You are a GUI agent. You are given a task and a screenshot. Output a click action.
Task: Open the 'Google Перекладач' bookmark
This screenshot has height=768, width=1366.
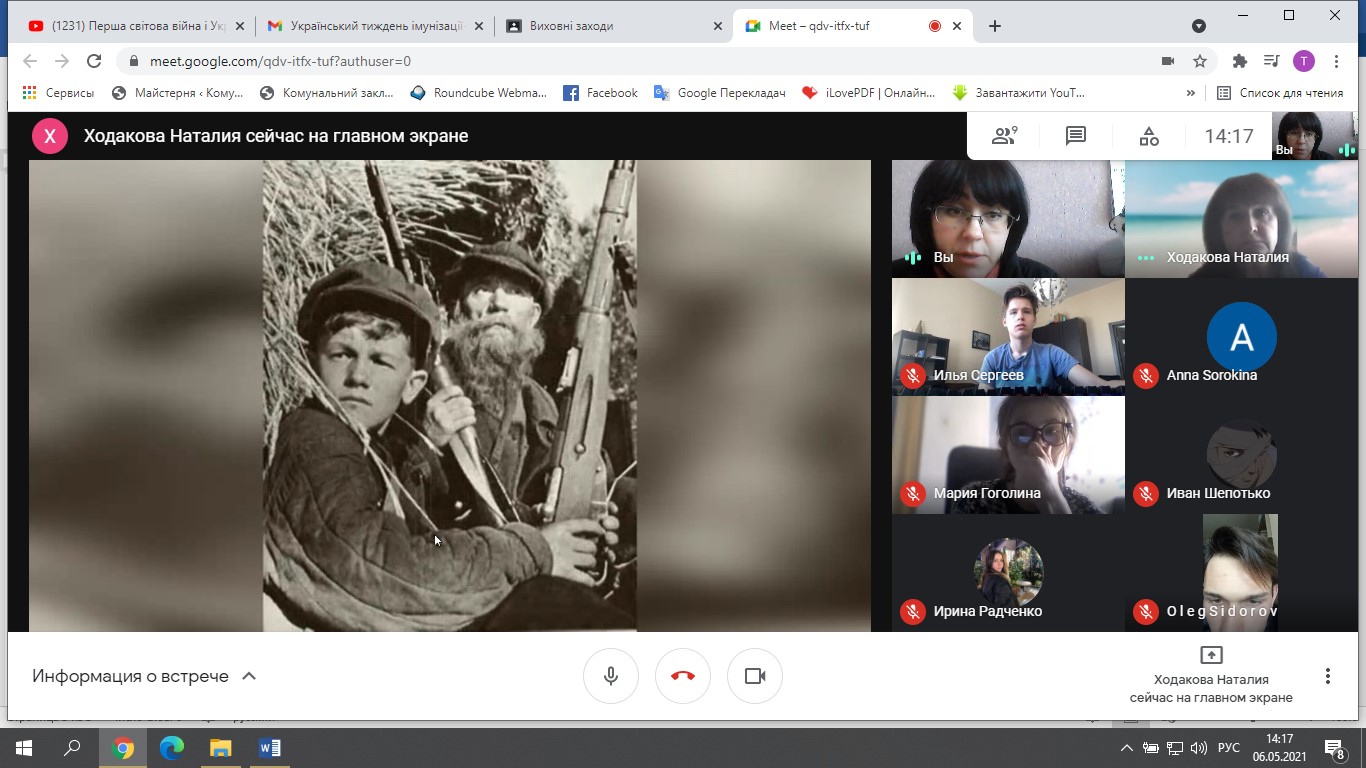coord(720,93)
